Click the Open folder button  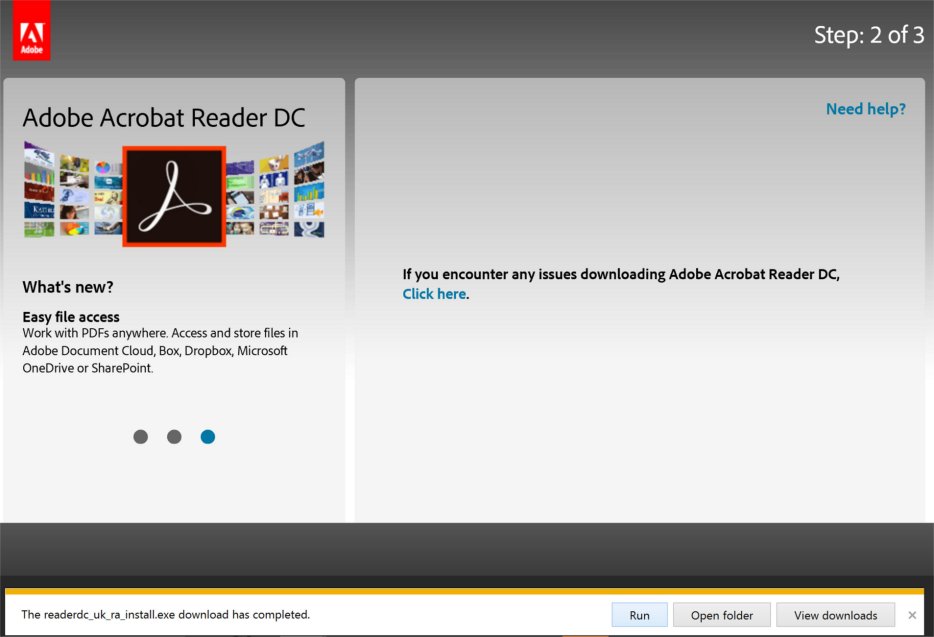(721, 615)
